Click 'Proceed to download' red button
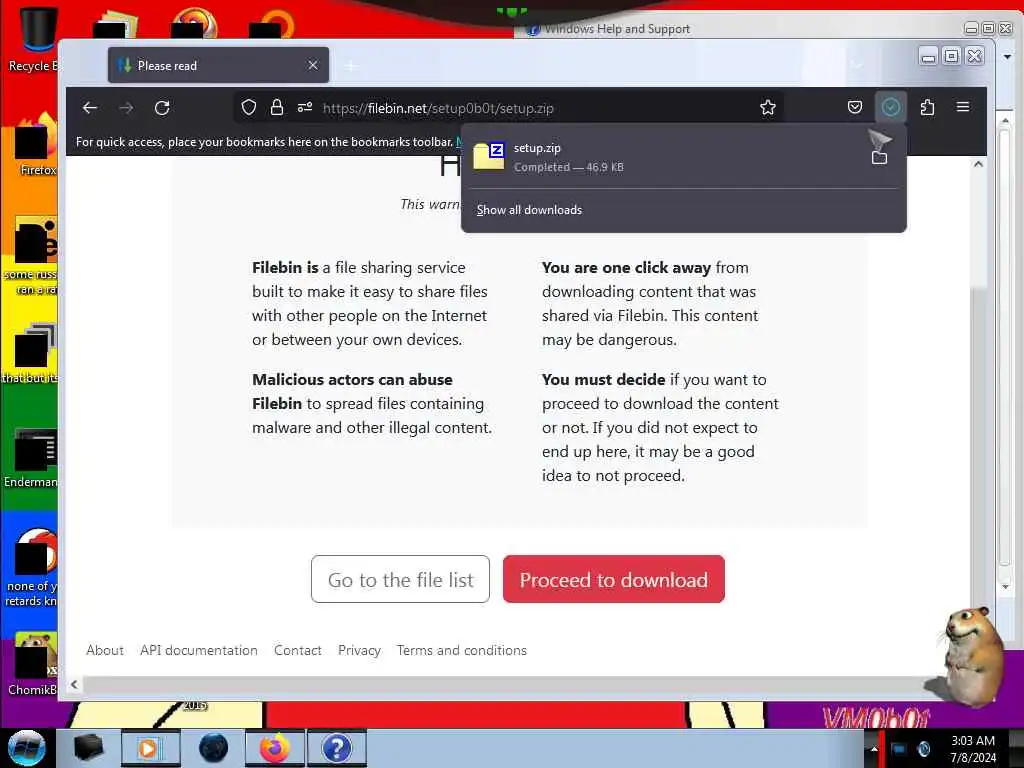This screenshot has width=1024, height=768. [x=613, y=579]
